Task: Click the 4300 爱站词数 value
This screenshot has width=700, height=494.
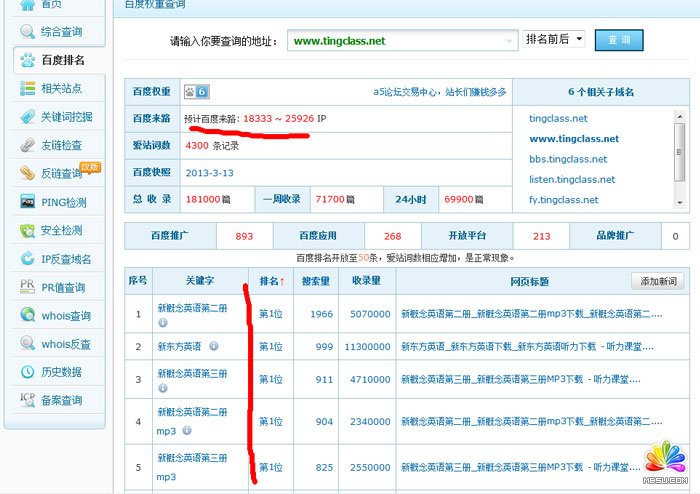Action: click(x=197, y=145)
